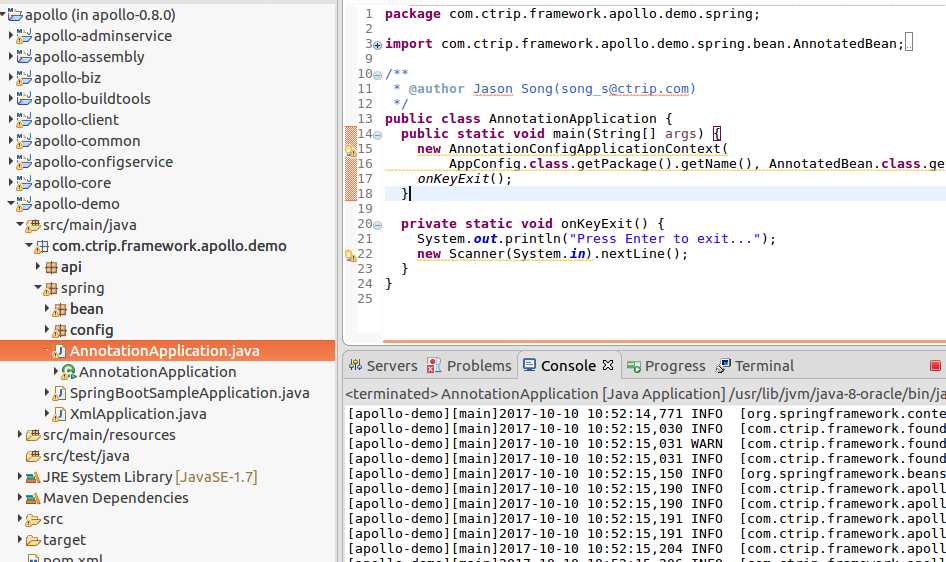Switch to the Problems tab
The width and height of the screenshot is (946, 562).
click(469, 365)
